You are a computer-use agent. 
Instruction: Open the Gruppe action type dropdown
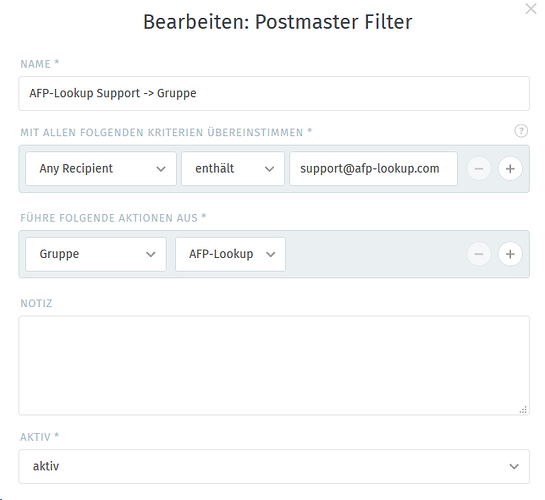[x=96, y=254]
